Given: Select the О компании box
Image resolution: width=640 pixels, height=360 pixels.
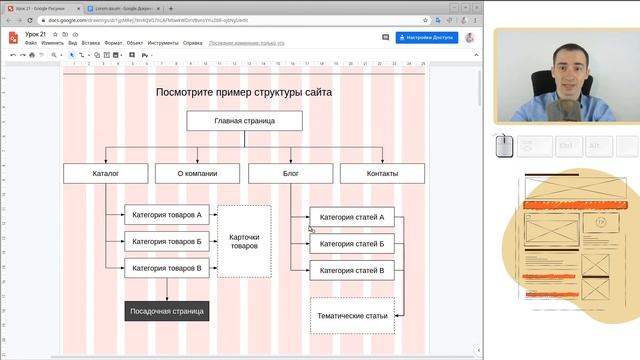Looking at the screenshot, I should coord(197,173).
